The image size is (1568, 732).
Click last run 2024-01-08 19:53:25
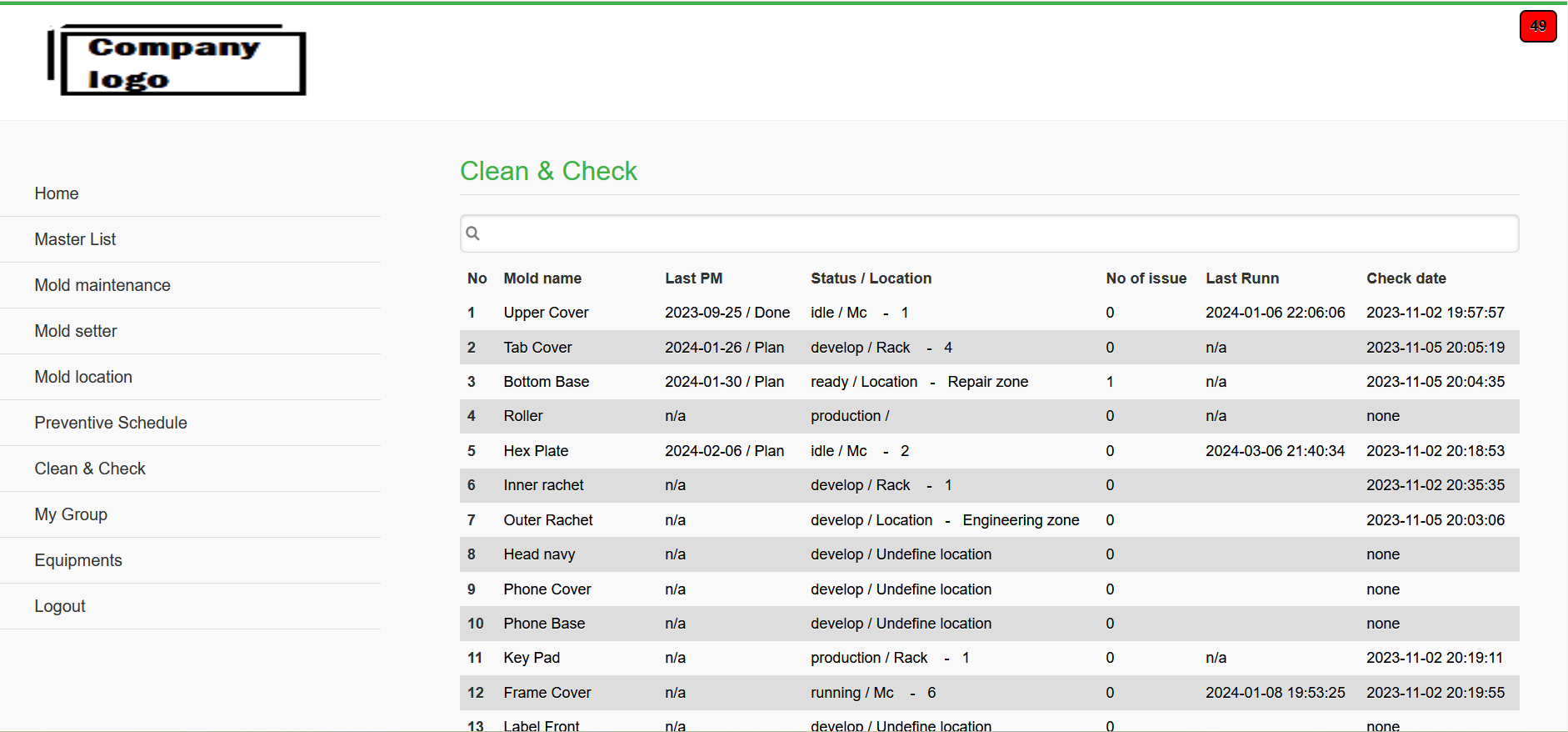tap(1275, 693)
